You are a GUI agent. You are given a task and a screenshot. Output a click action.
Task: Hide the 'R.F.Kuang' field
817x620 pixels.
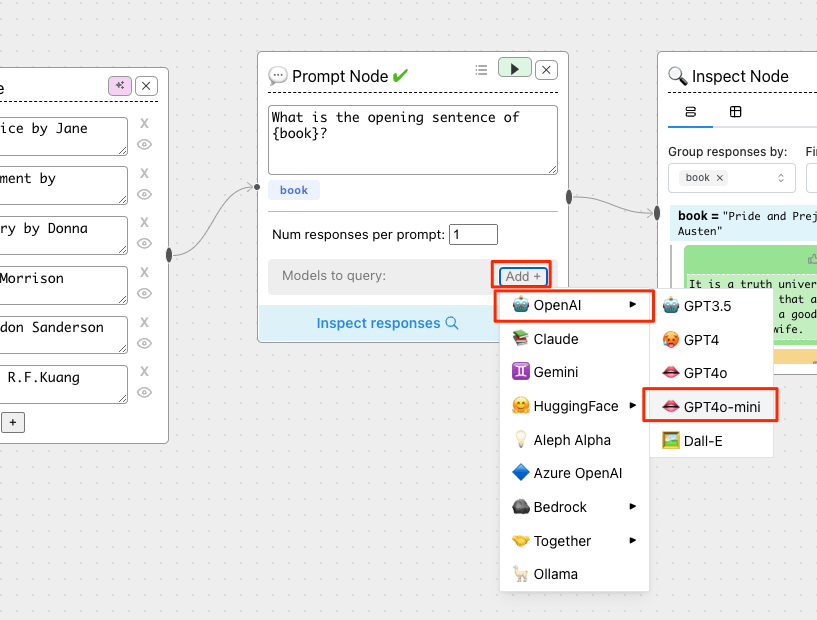(144, 392)
